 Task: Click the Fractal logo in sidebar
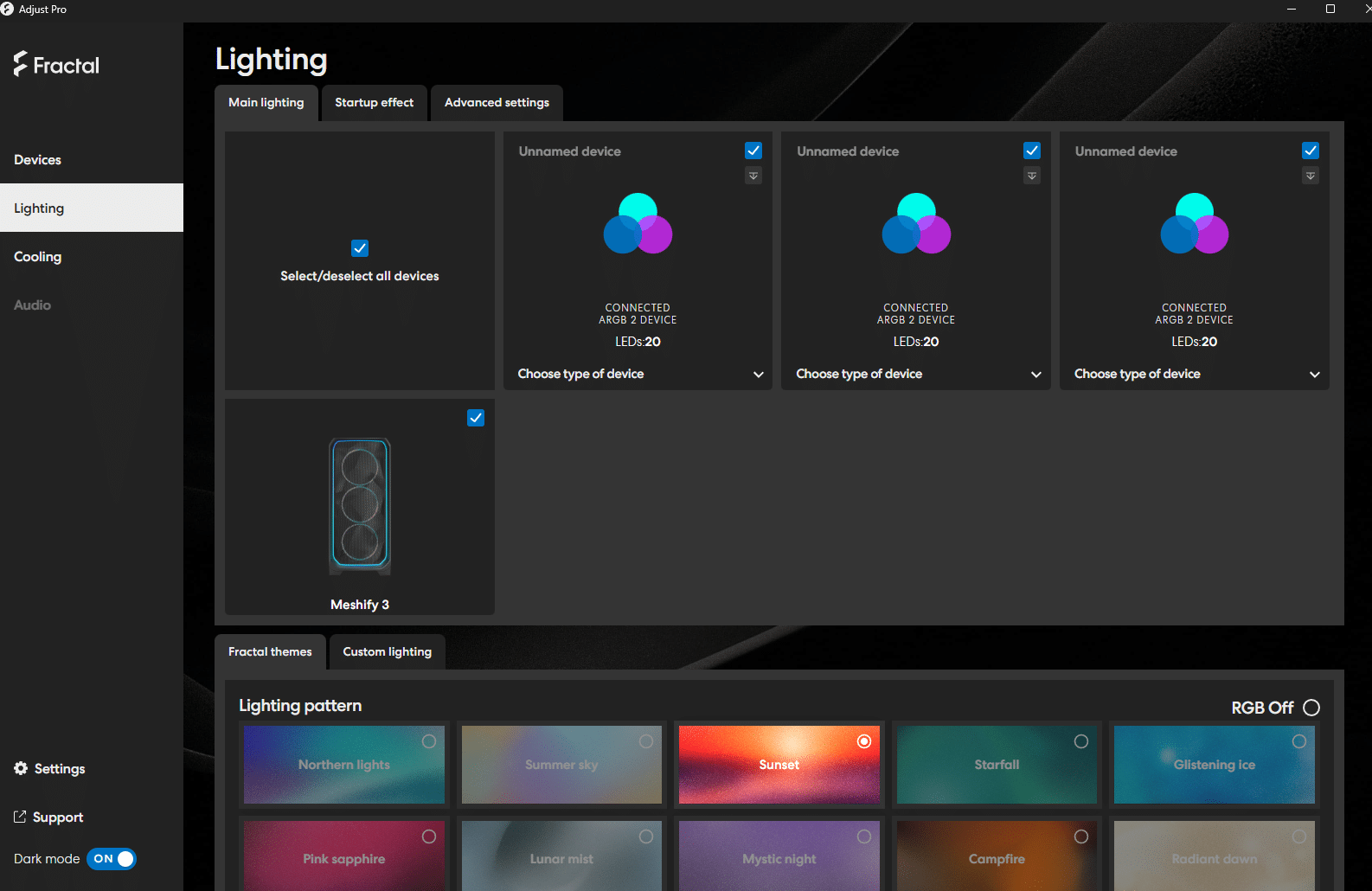56,65
